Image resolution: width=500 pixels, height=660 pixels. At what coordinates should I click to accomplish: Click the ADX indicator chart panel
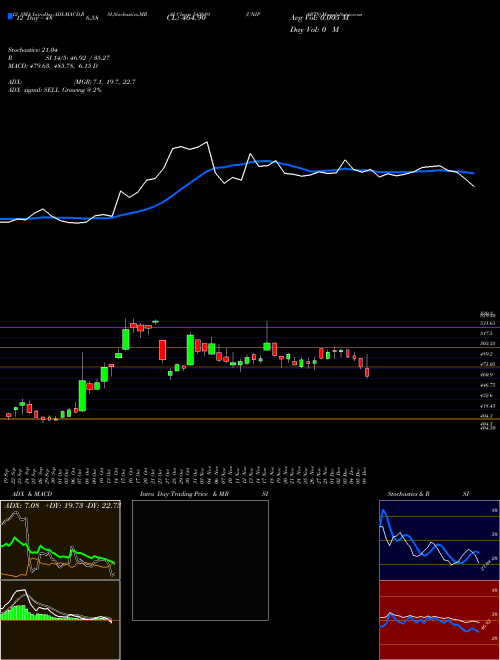click(60, 540)
